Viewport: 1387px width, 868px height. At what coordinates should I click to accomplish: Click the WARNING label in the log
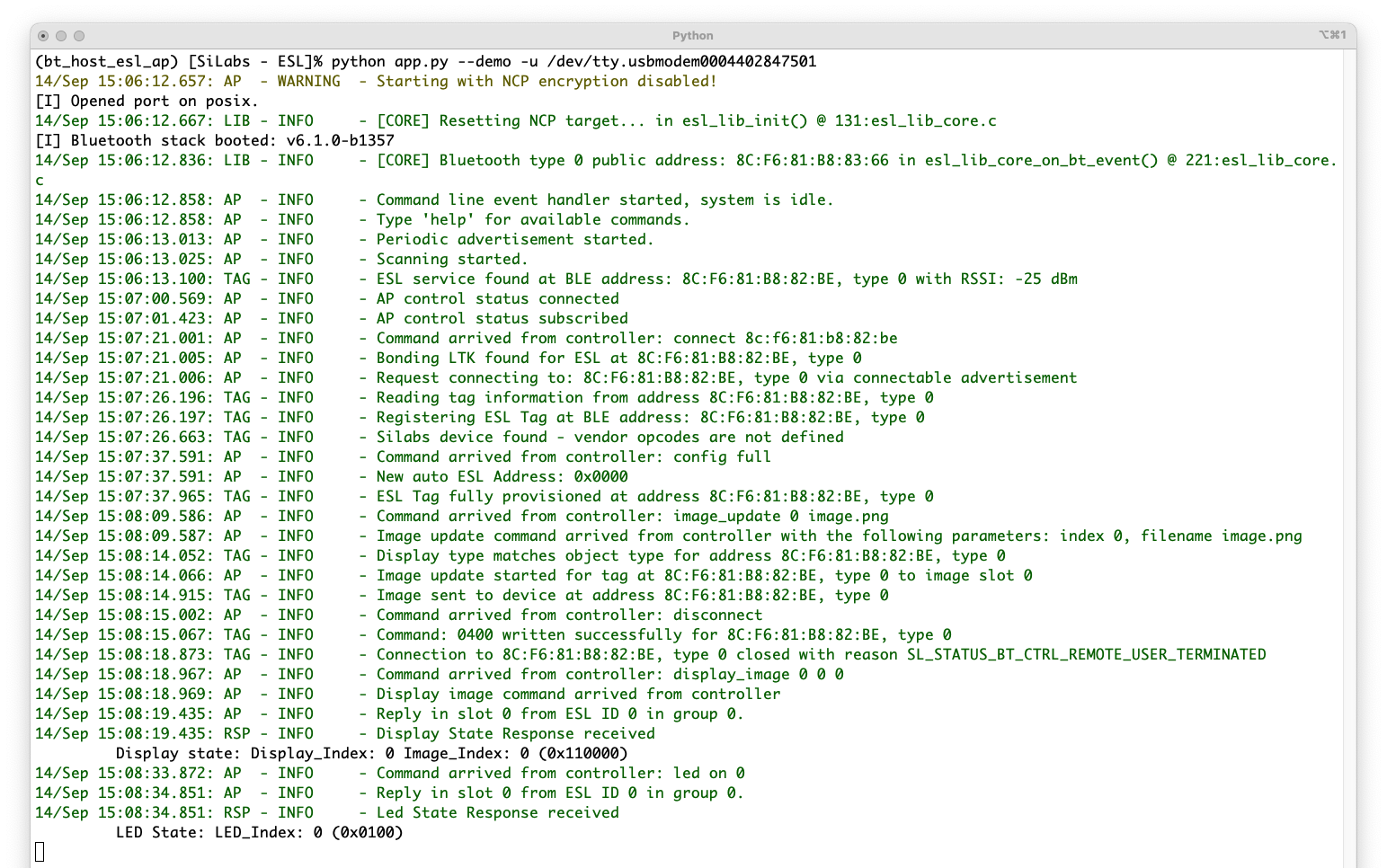(x=308, y=81)
